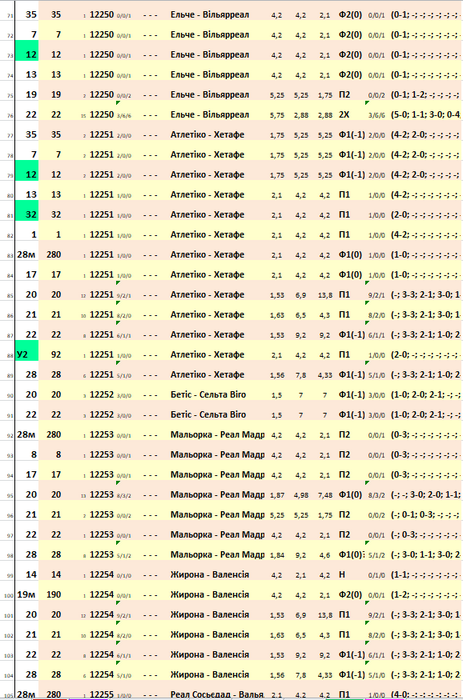Click row header 90

point(9,396)
